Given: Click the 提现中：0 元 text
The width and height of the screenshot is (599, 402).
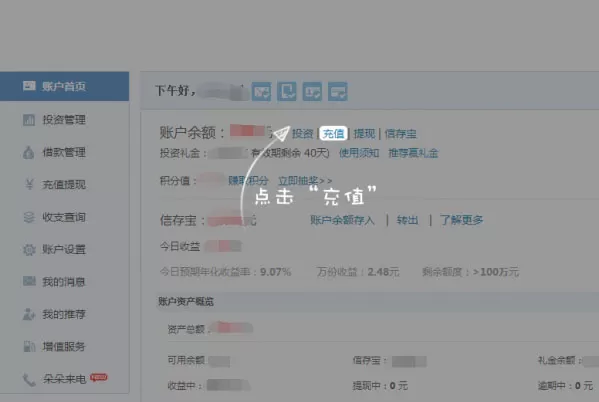Looking at the screenshot, I should click(x=380, y=386).
